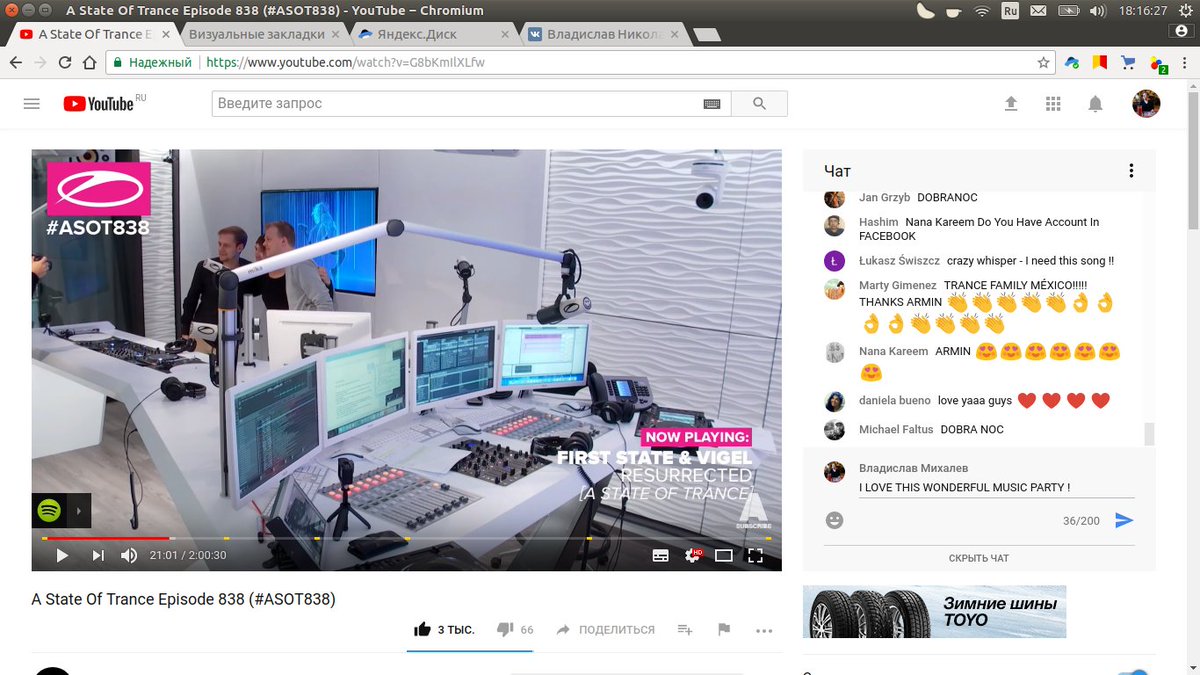Click the address bar URL
This screenshot has height=675, width=1200.
point(345,62)
